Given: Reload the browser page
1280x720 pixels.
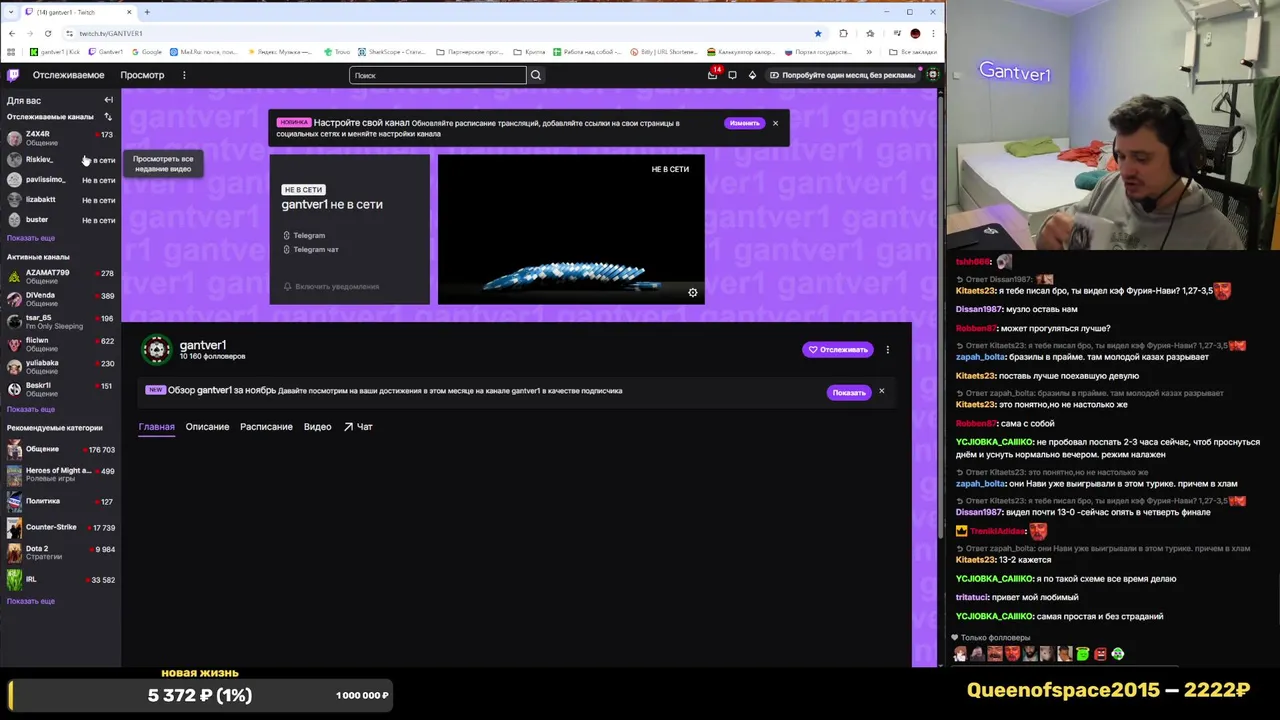Looking at the screenshot, I should click(x=47, y=33).
